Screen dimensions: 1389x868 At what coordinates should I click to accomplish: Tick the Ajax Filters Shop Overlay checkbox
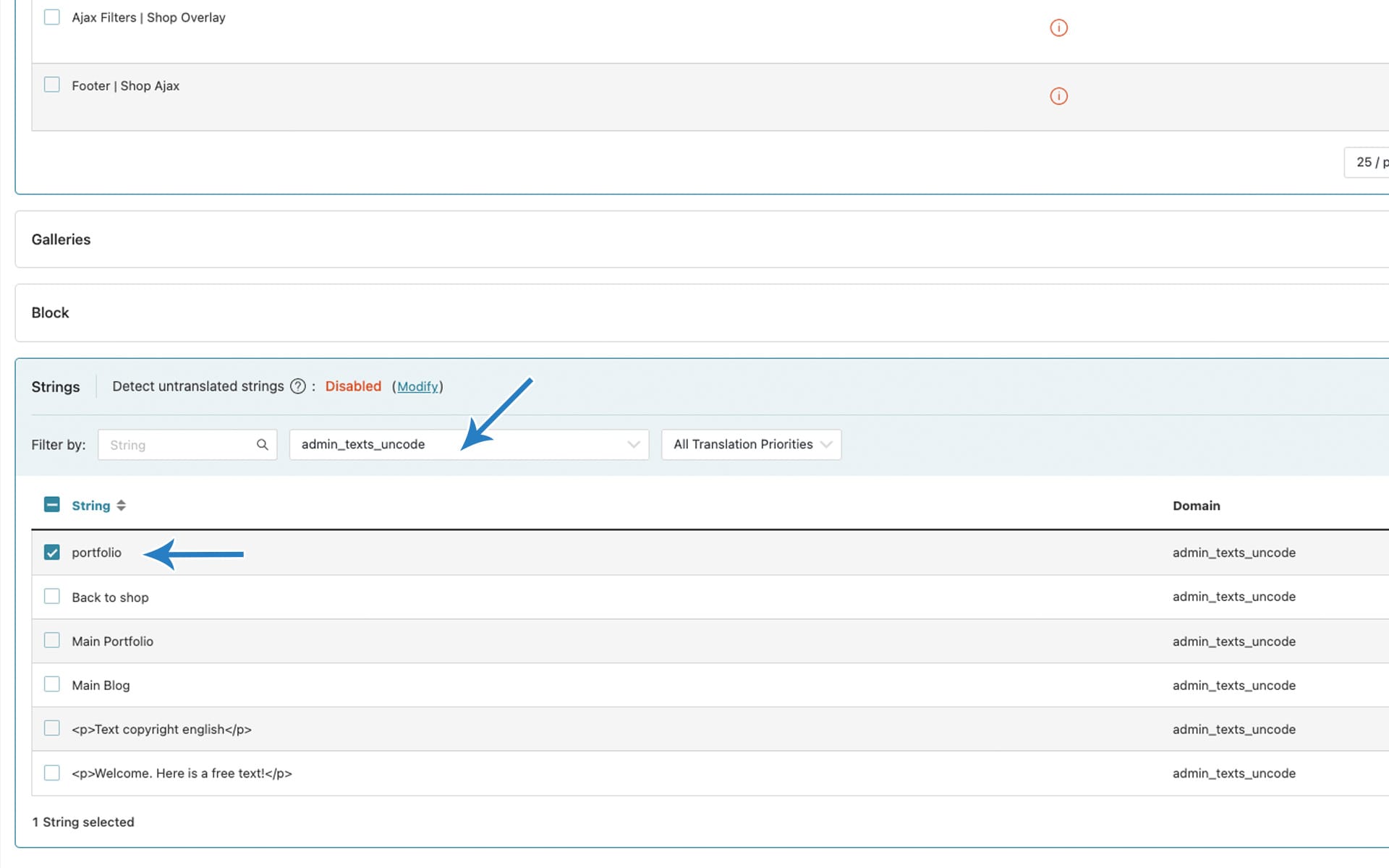click(52, 17)
